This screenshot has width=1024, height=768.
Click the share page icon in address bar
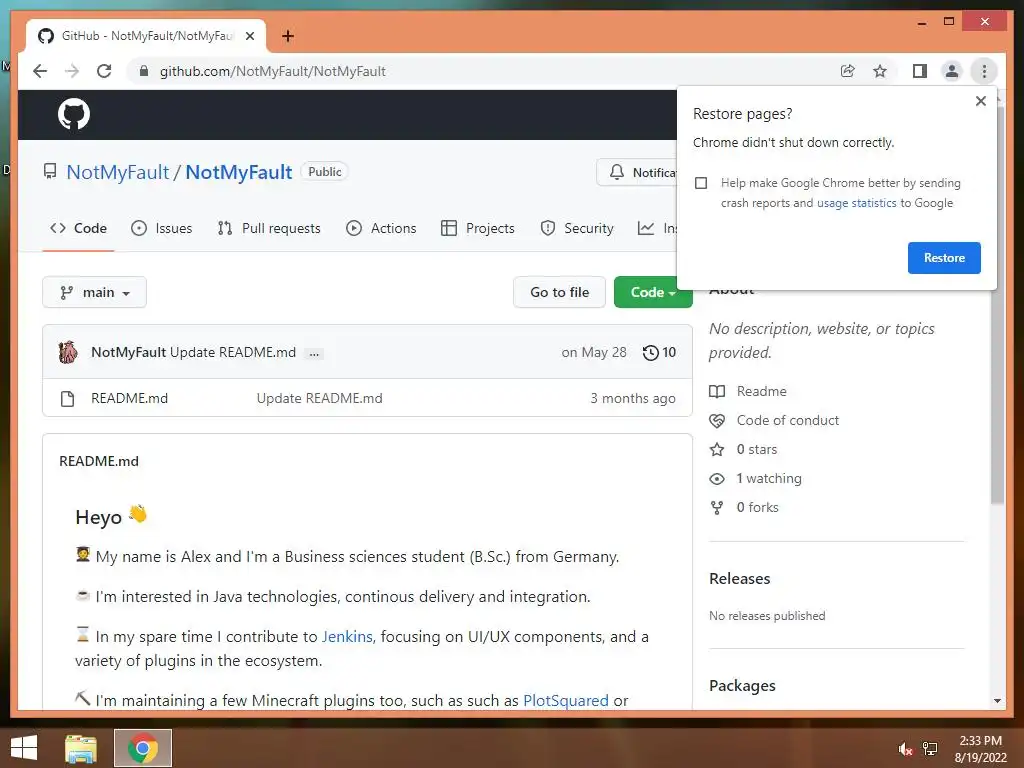848,71
